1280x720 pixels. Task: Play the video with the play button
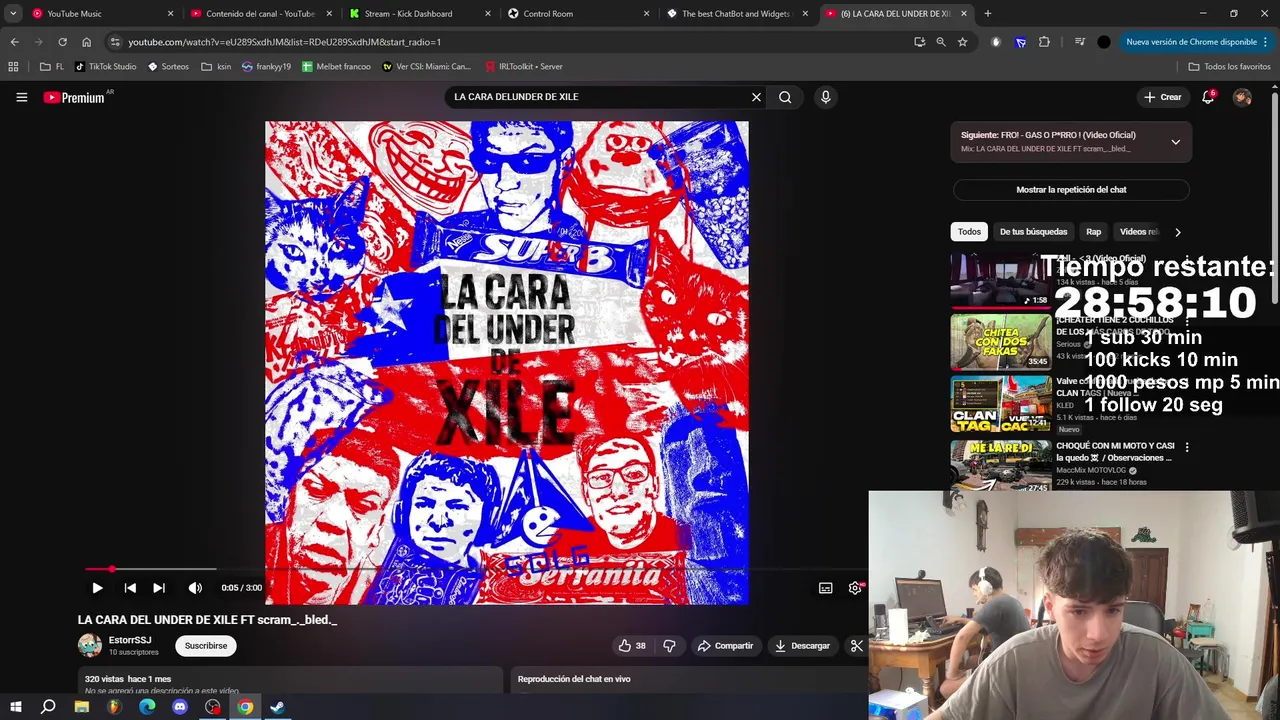[97, 588]
